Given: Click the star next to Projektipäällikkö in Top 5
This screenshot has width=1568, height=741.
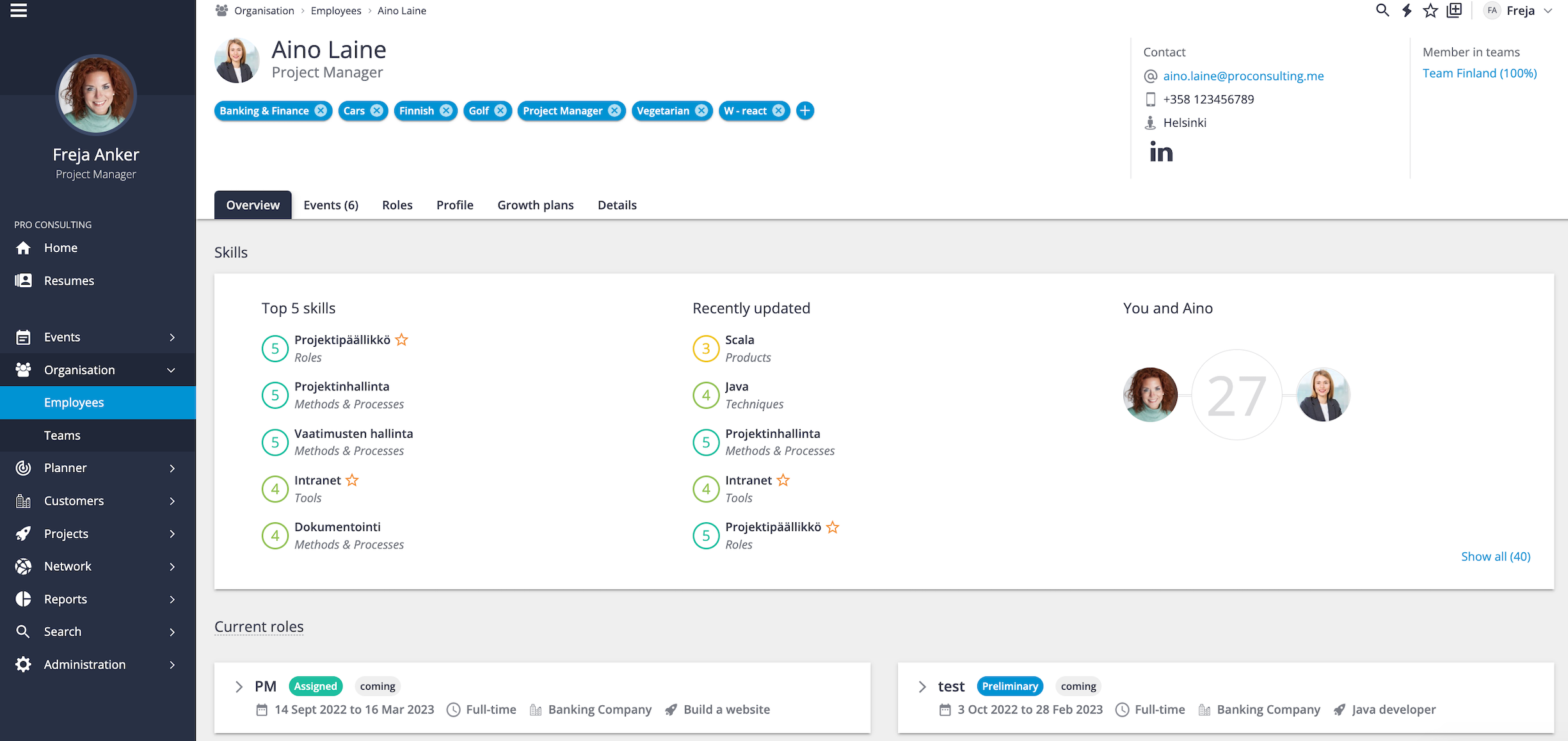Looking at the screenshot, I should click(401, 340).
